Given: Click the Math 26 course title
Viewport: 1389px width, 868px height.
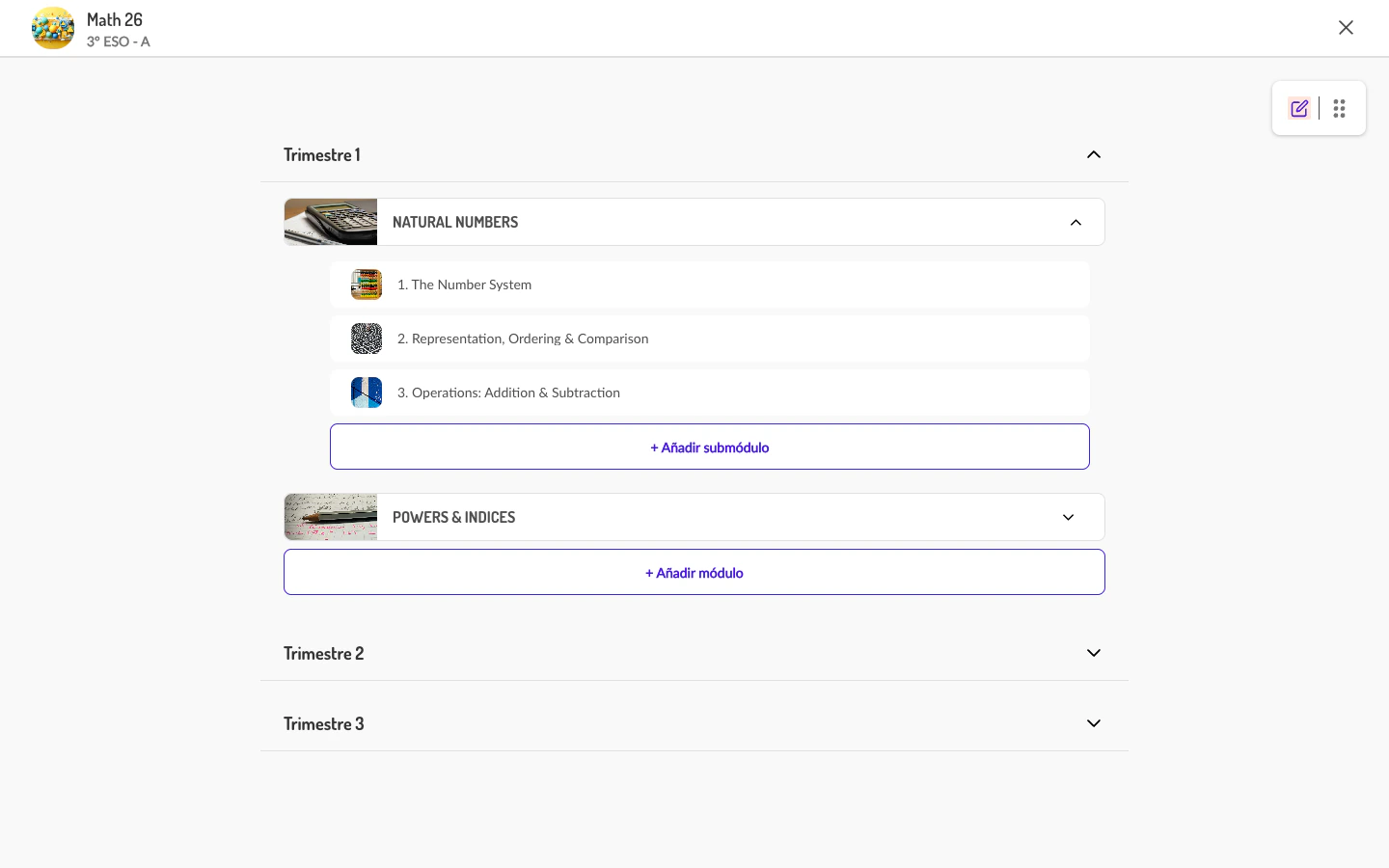Looking at the screenshot, I should pyautogui.click(x=115, y=19).
